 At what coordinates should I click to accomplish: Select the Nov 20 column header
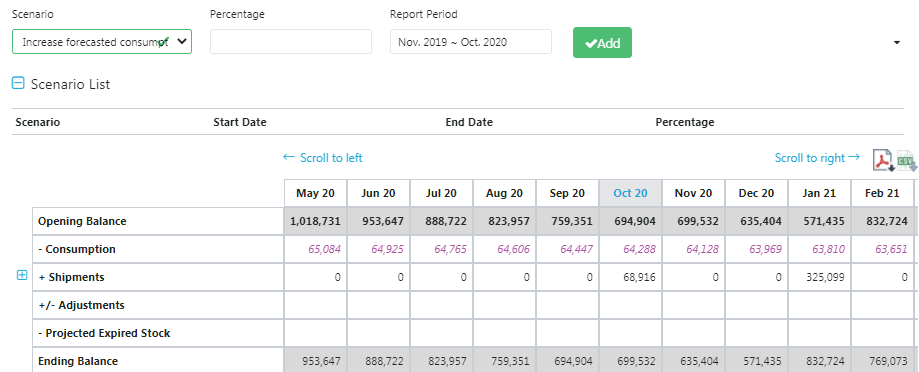(693, 193)
